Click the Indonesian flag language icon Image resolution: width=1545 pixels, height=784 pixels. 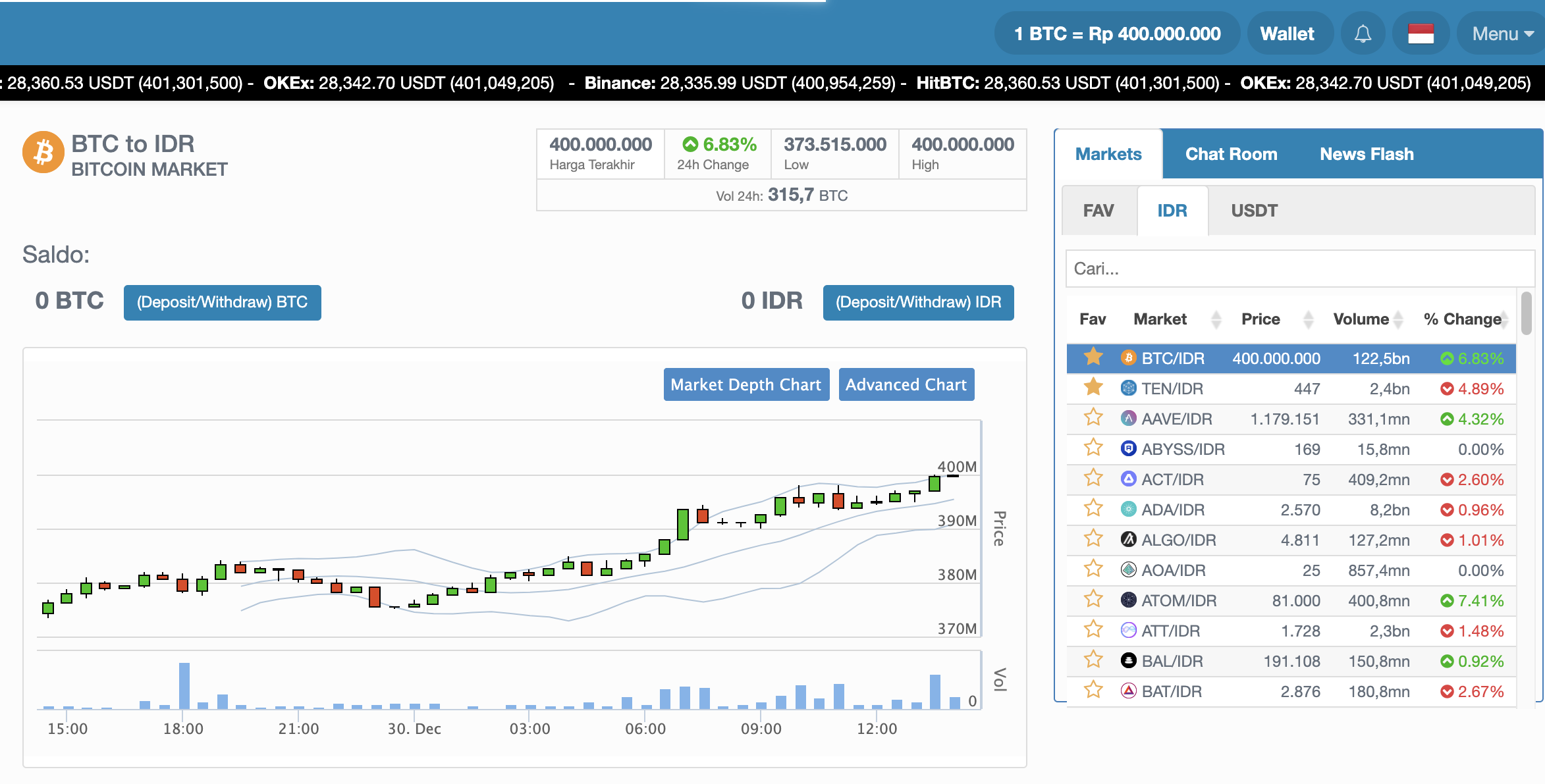tap(1421, 34)
